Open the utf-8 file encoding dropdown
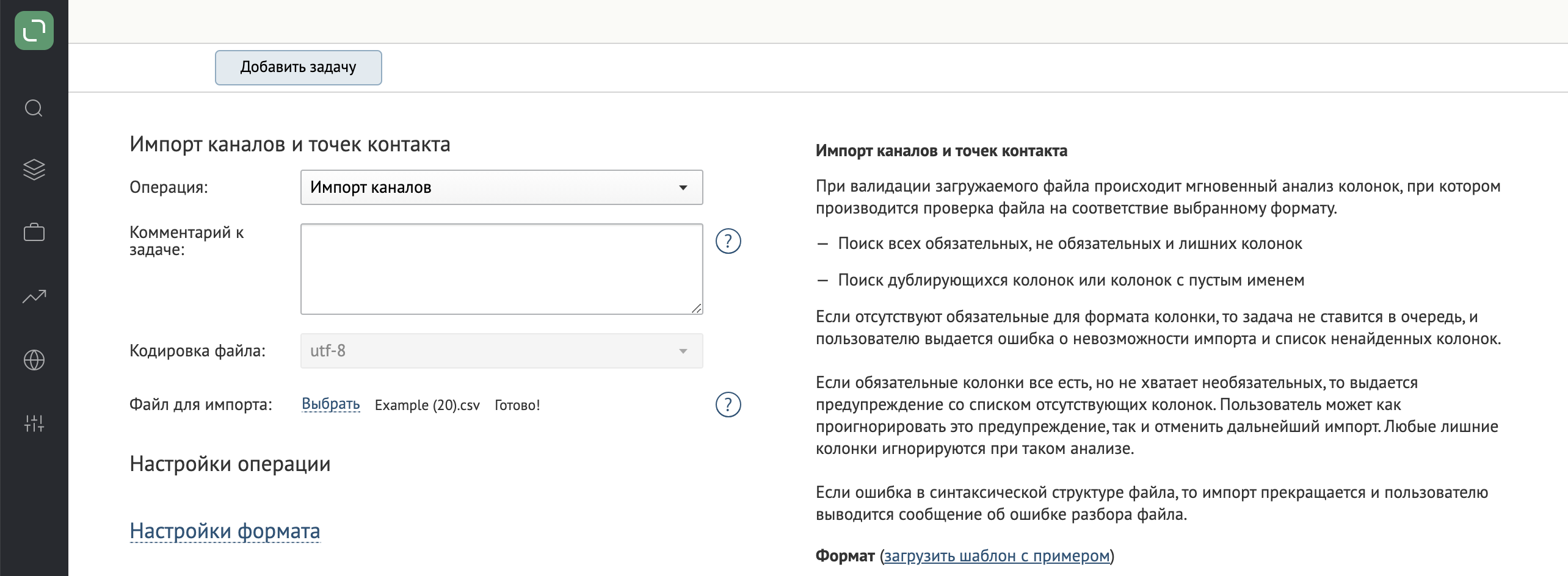 point(502,351)
